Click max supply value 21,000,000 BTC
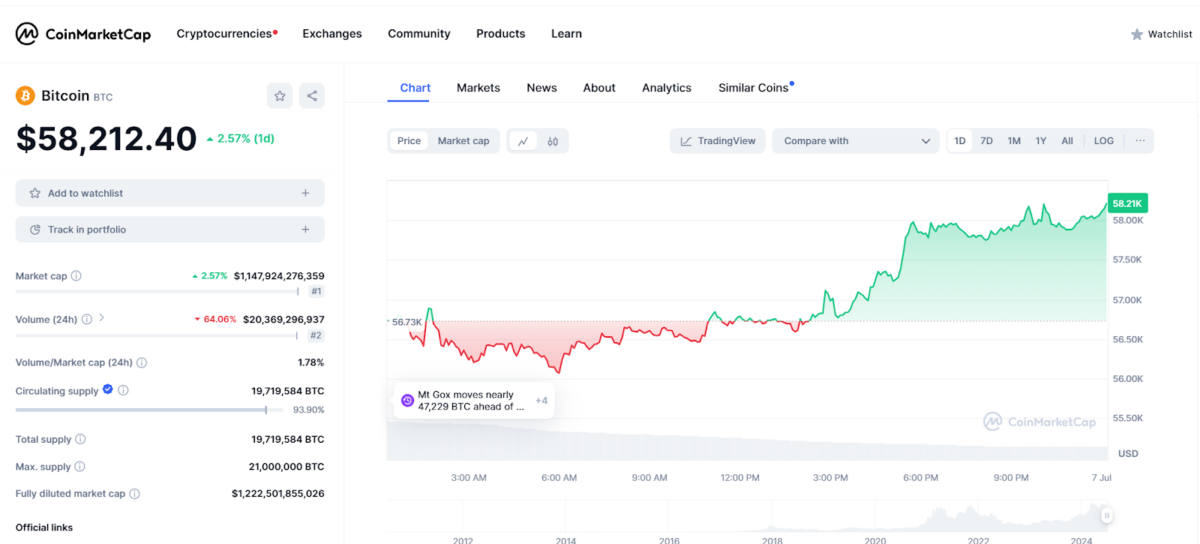 [287, 467]
